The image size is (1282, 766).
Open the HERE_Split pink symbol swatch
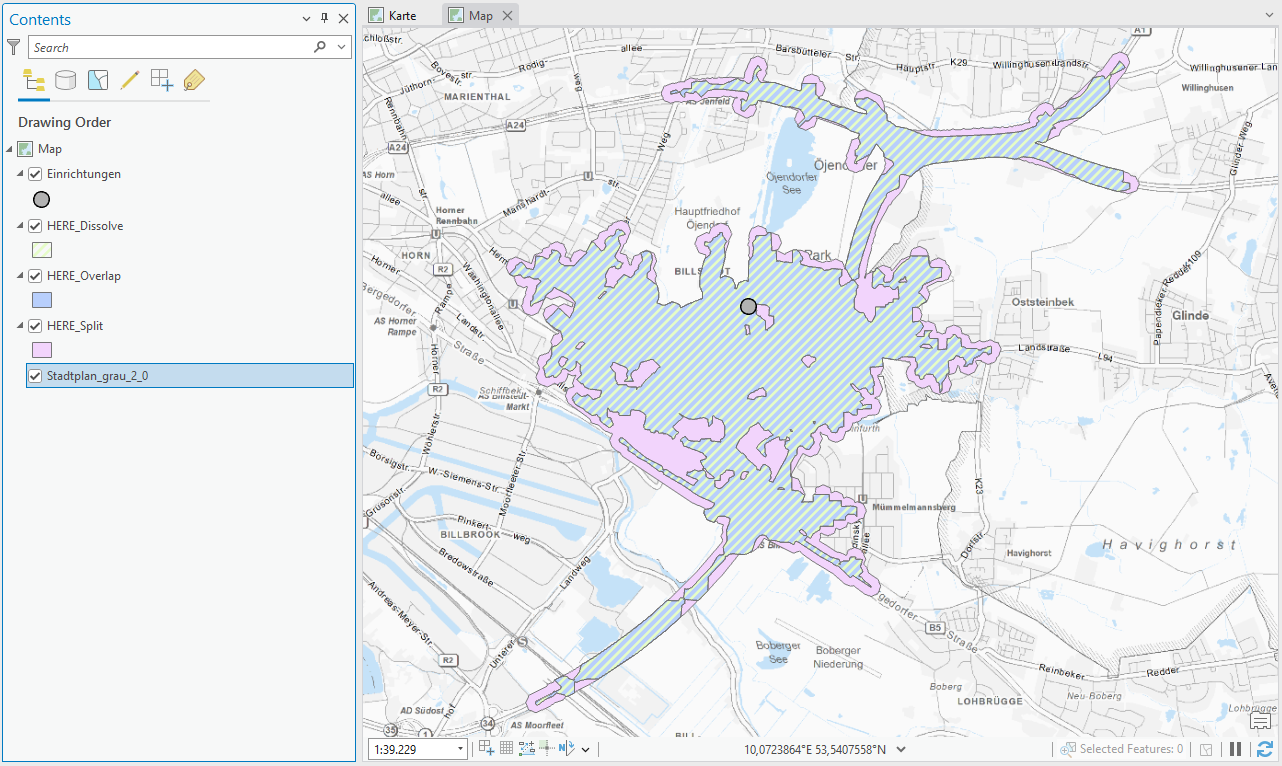(x=42, y=350)
